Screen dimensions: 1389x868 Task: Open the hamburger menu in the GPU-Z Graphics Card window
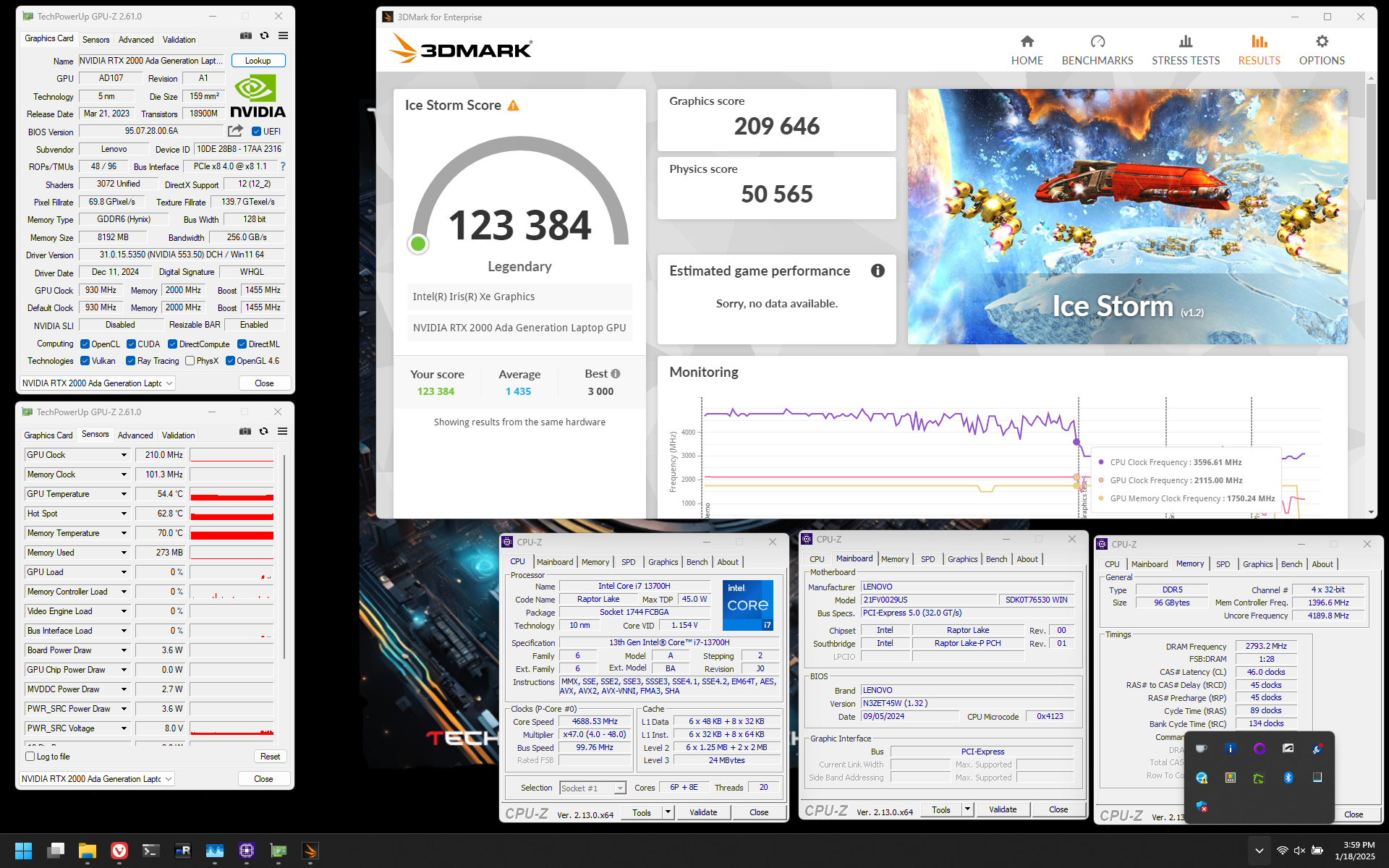[x=283, y=35]
